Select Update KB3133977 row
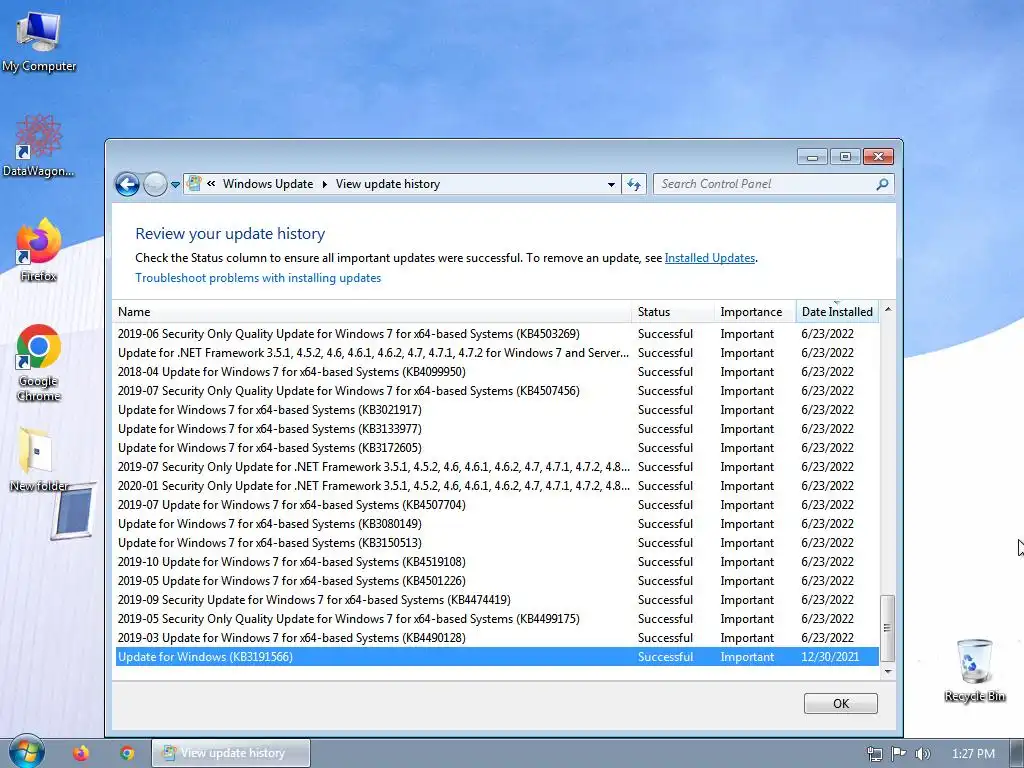 (497, 428)
